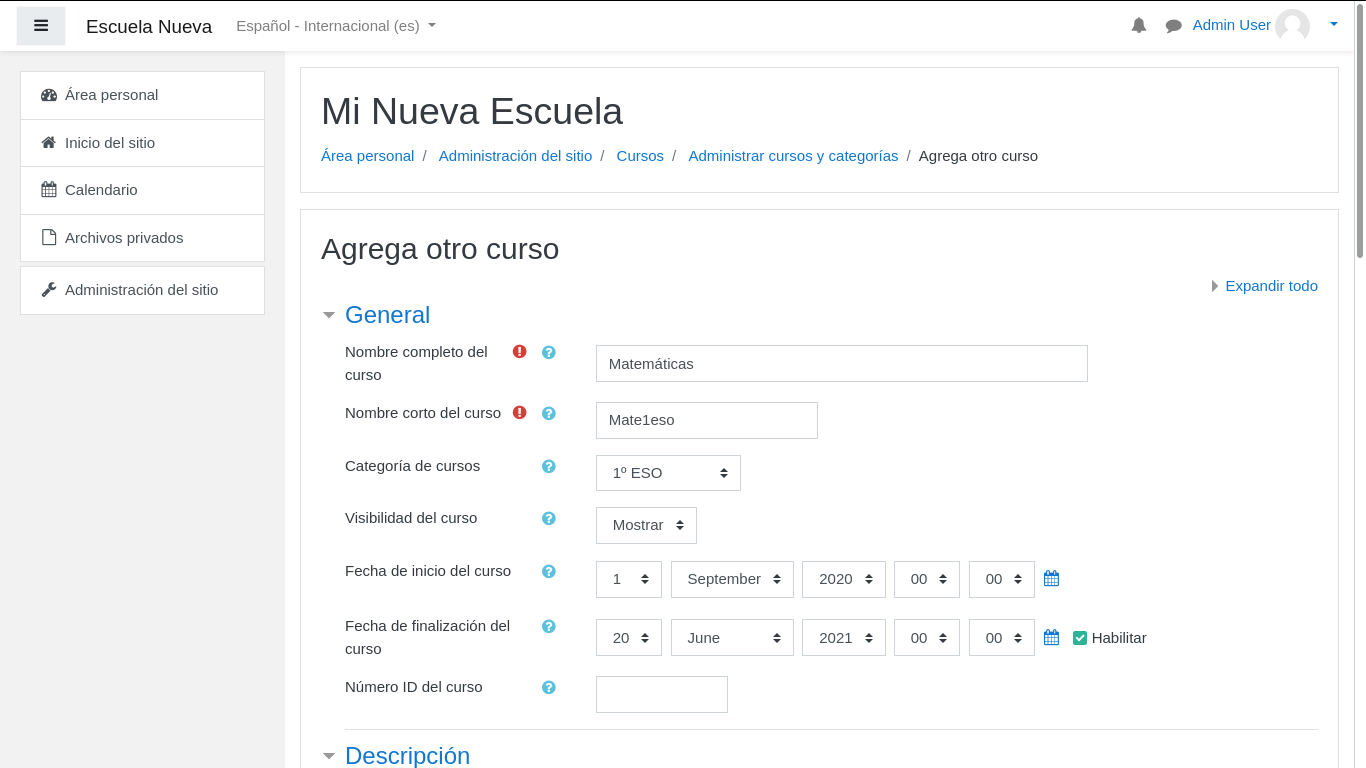Select the dashboard icon next to Área personal
The width and height of the screenshot is (1366, 768).
(48, 94)
